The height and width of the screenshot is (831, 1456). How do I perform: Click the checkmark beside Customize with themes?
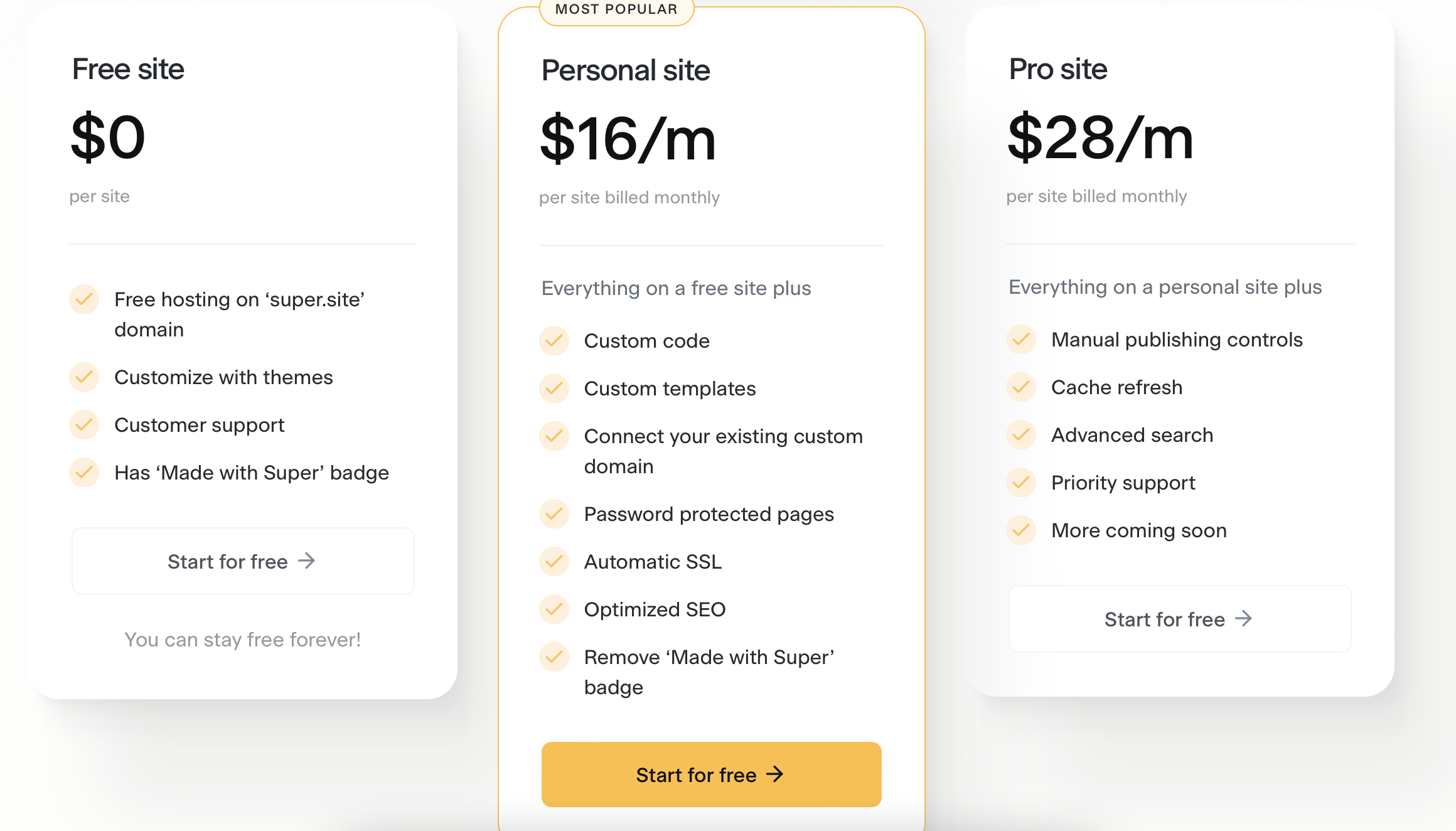tap(84, 377)
